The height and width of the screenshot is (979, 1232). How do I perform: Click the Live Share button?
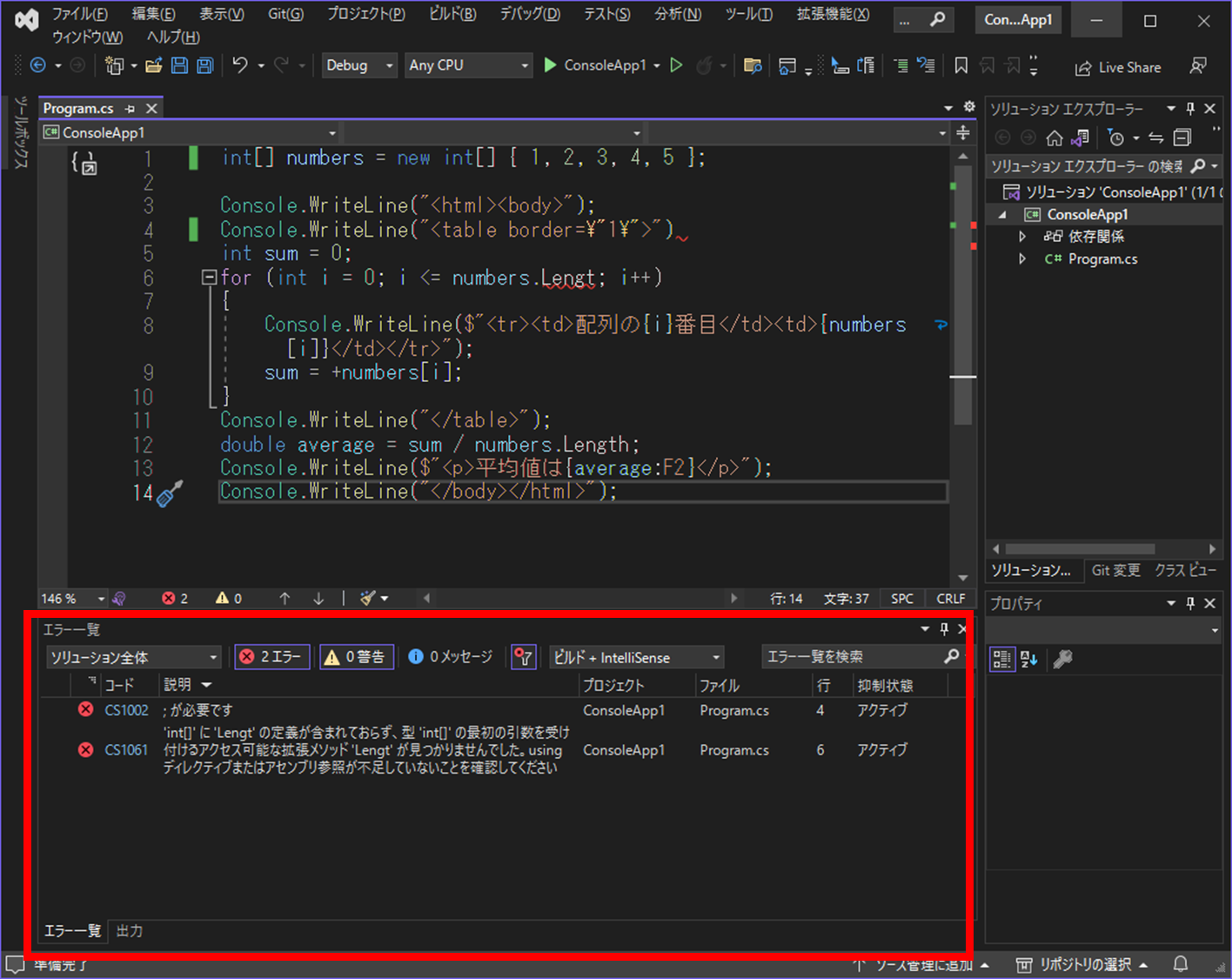(1118, 67)
